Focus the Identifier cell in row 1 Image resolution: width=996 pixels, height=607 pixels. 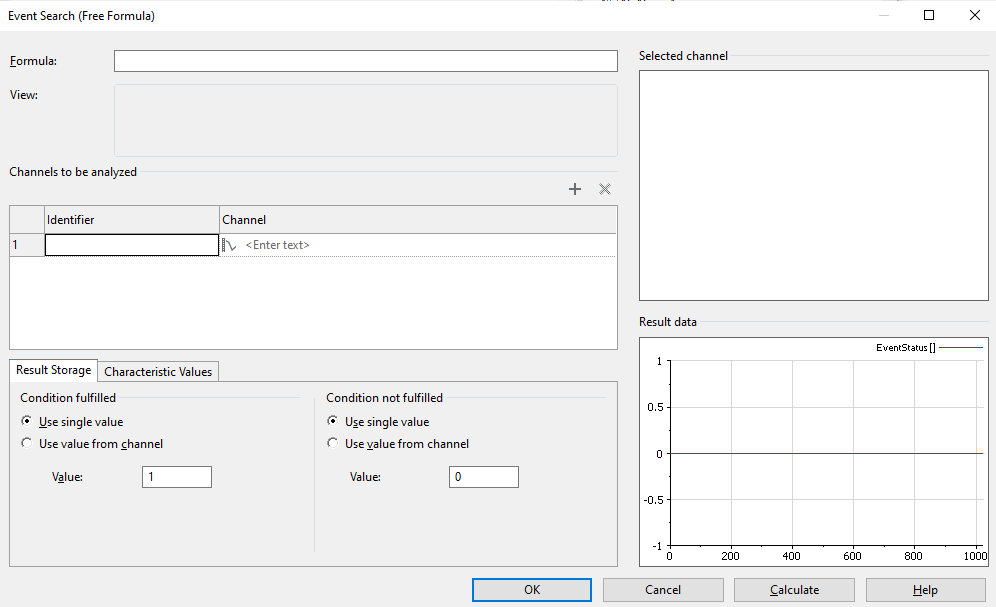click(132, 245)
